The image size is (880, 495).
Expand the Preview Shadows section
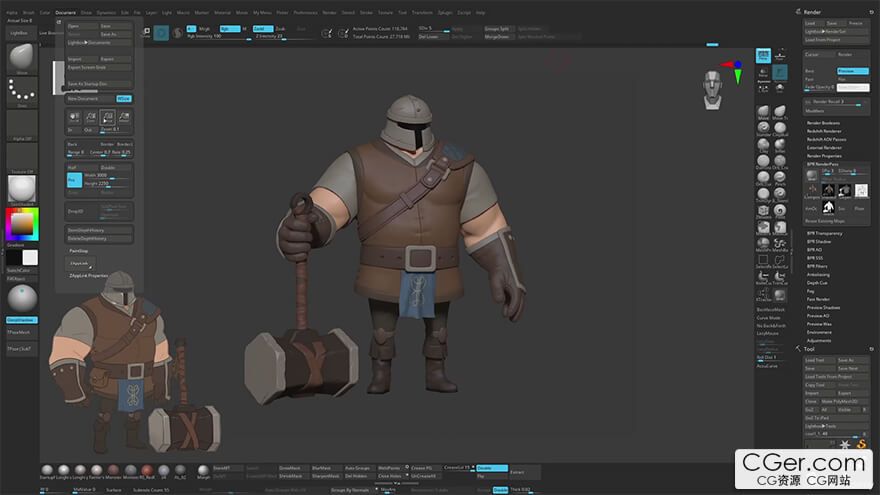pyautogui.click(x=824, y=307)
